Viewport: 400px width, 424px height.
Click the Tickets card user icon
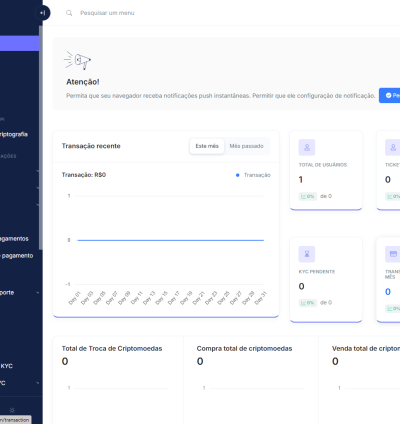tap(393, 147)
